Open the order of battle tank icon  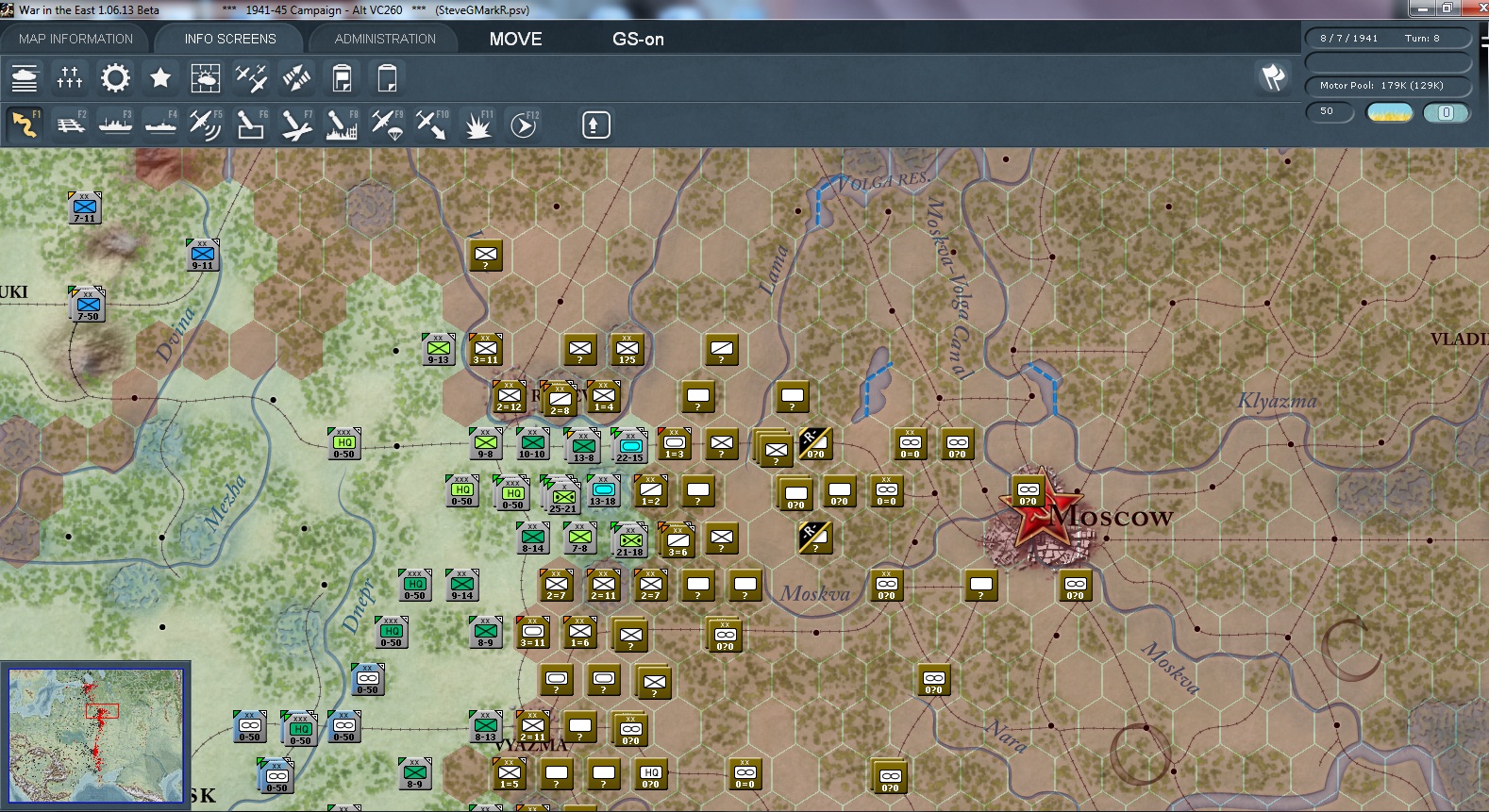(25, 77)
